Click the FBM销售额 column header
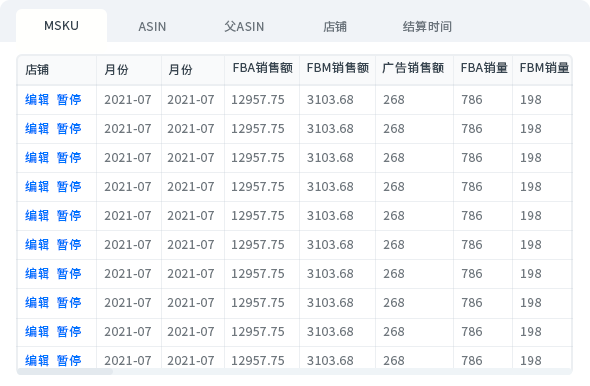The width and height of the screenshot is (590, 386). pyautogui.click(x=338, y=68)
